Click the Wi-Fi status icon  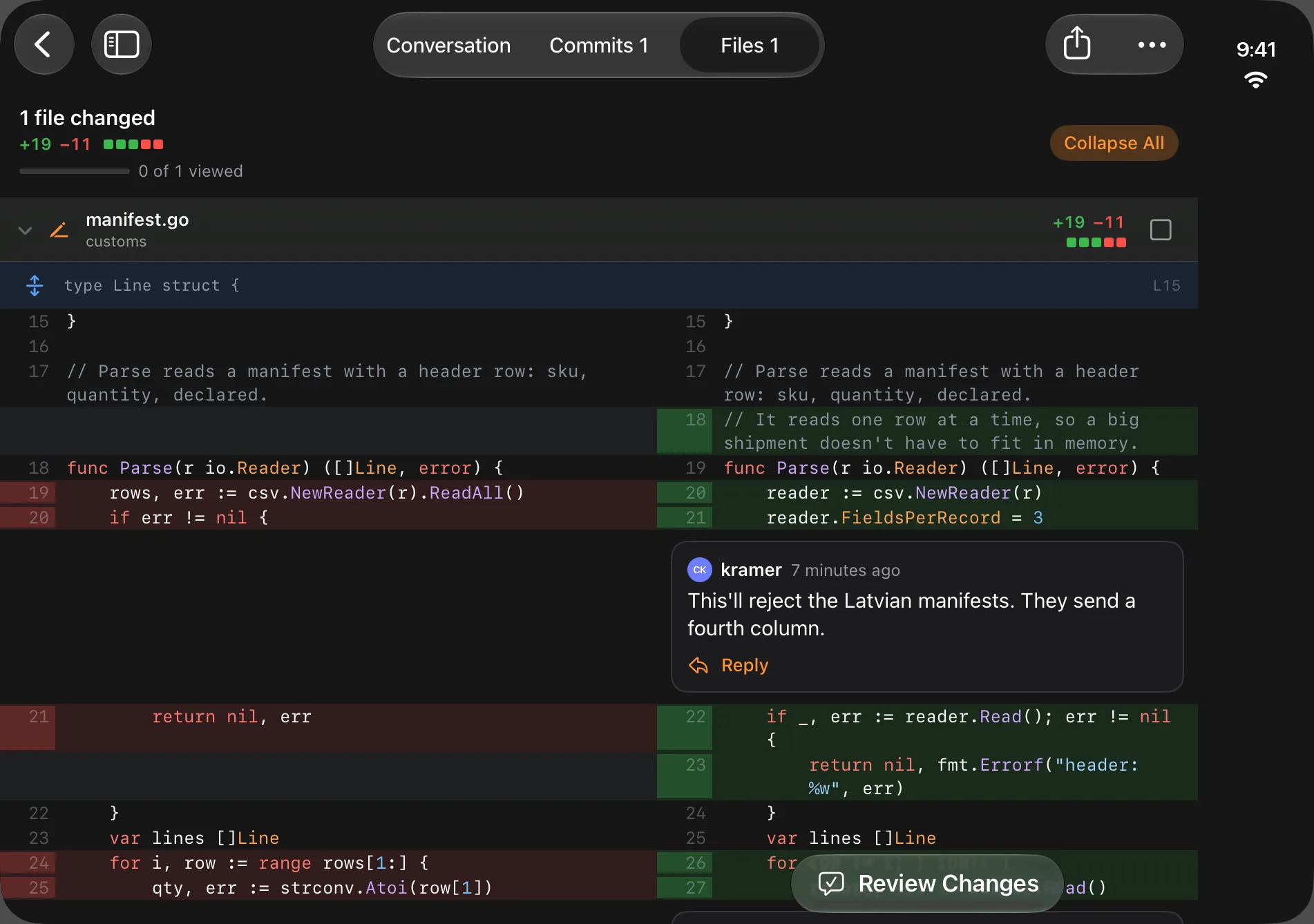1256,80
